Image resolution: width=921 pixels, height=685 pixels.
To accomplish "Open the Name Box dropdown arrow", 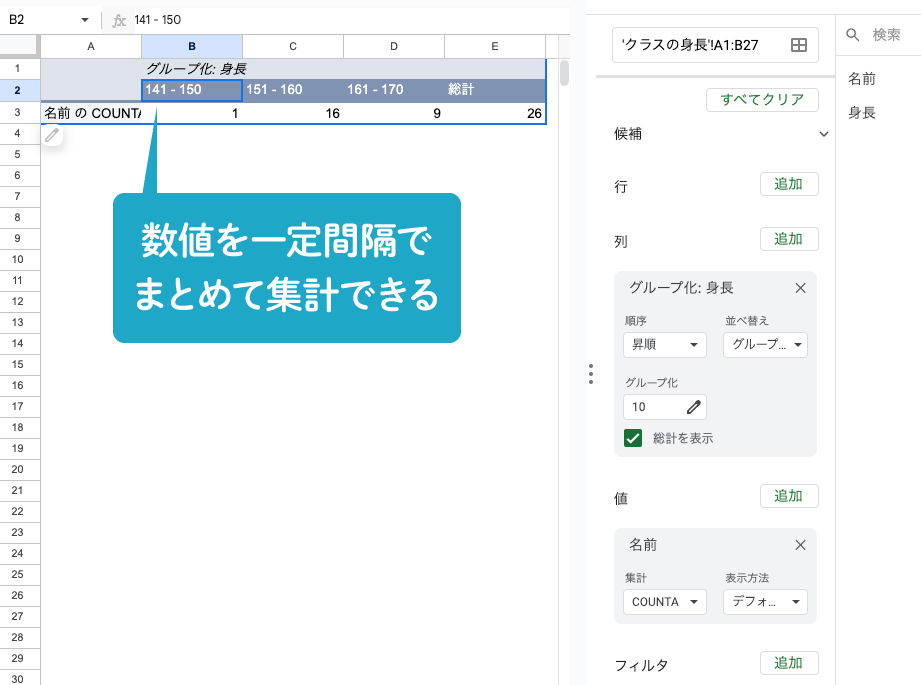I will tap(85, 20).
